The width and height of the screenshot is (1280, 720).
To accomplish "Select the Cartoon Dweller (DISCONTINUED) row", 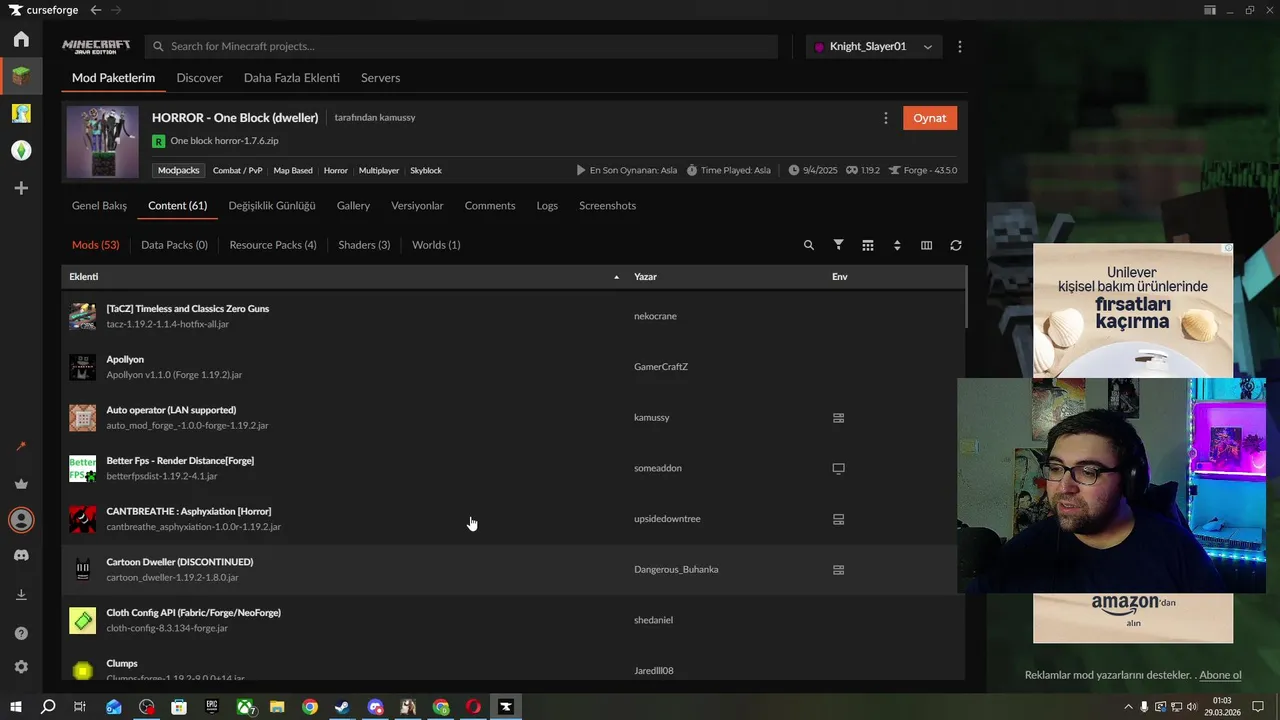I will (x=514, y=570).
